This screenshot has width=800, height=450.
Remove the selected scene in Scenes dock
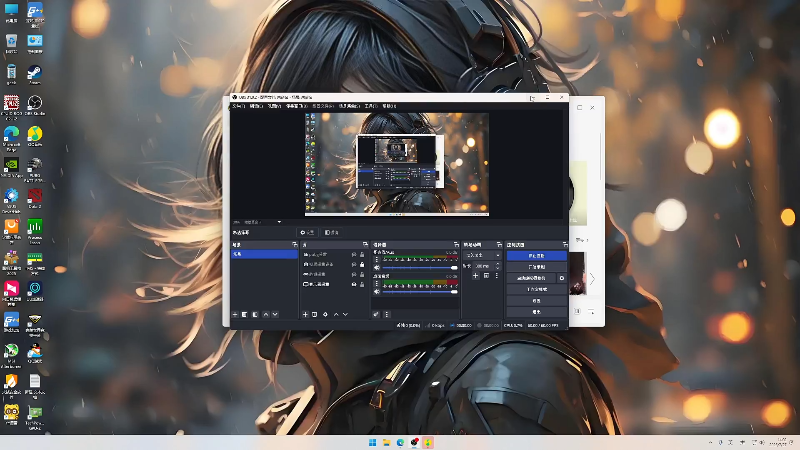coord(245,315)
